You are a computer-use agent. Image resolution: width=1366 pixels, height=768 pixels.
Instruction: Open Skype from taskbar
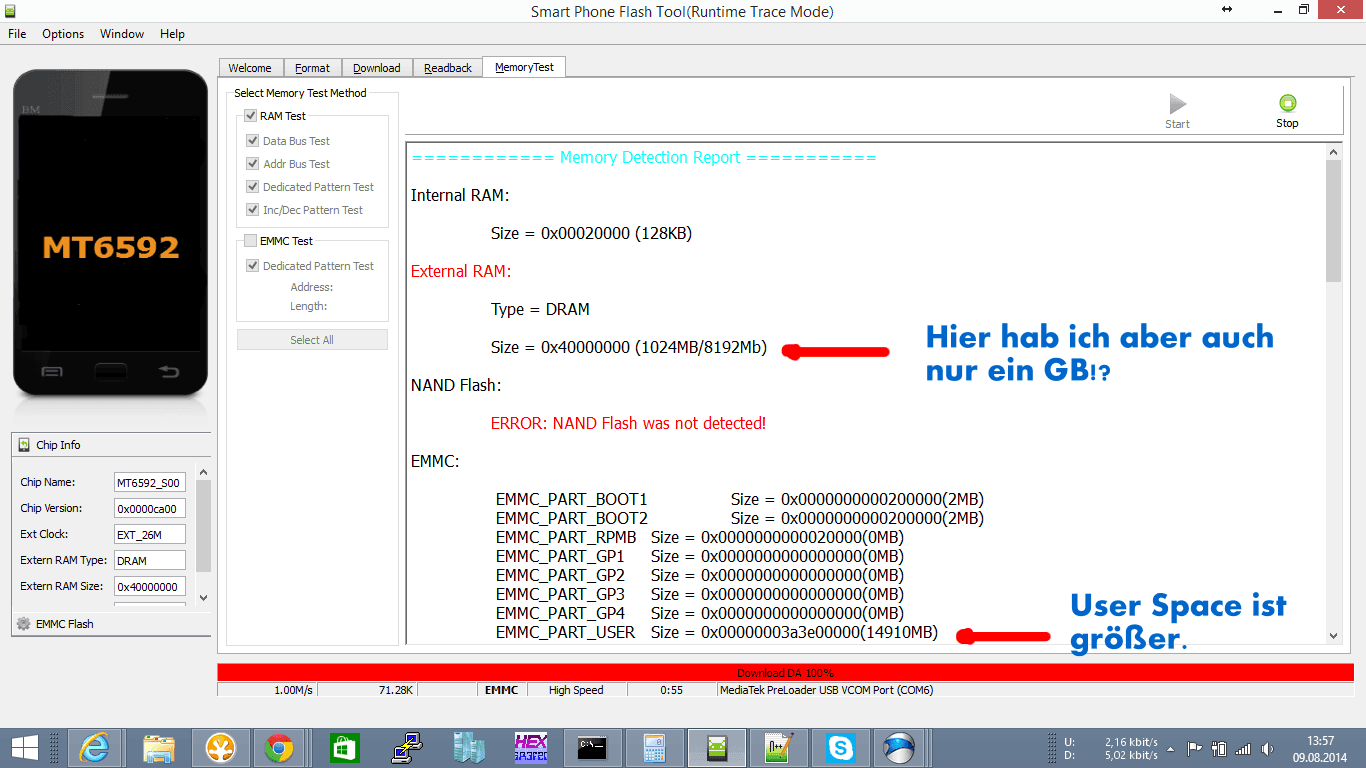pyautogui.click(x=841, y=747)
